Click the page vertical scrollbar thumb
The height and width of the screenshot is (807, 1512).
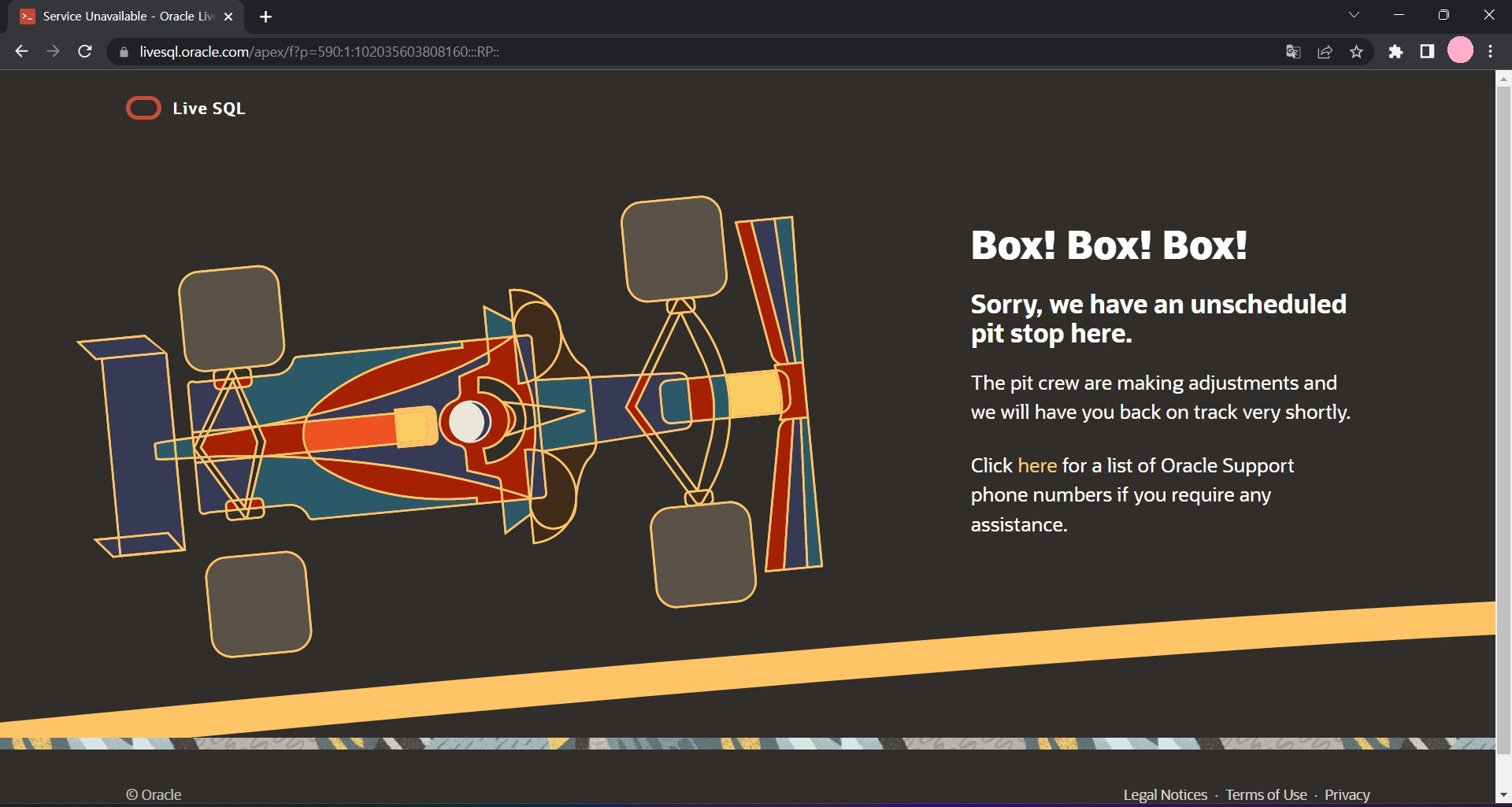[1503, 420]
